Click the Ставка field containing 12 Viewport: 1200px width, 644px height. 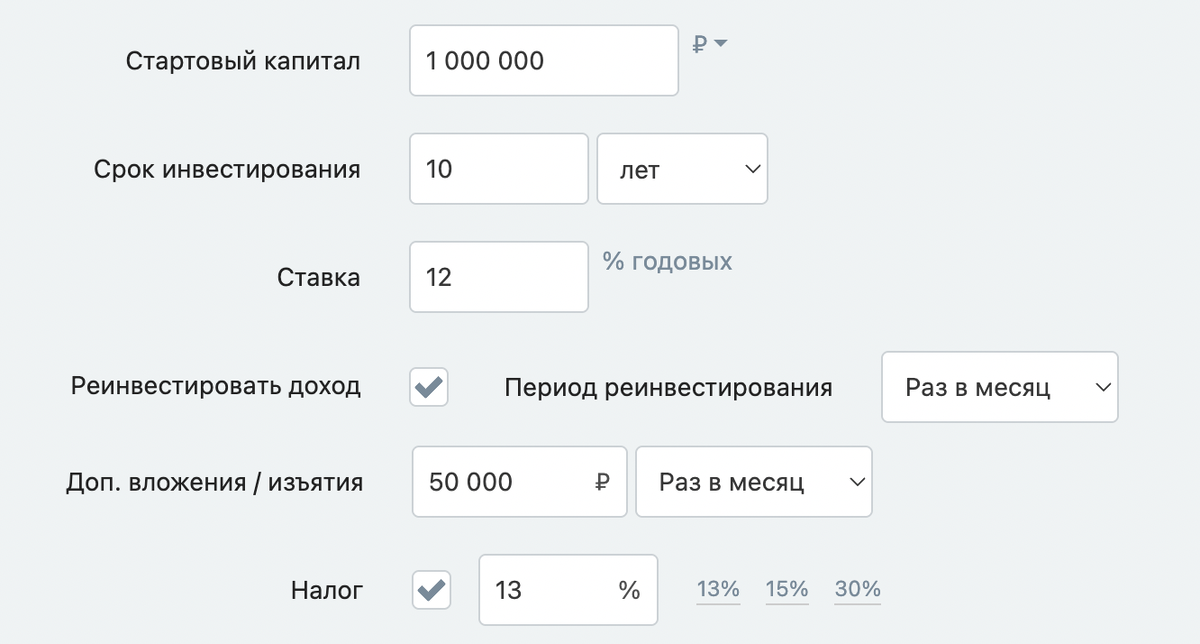pyautogui.click(x=498, y=277)
